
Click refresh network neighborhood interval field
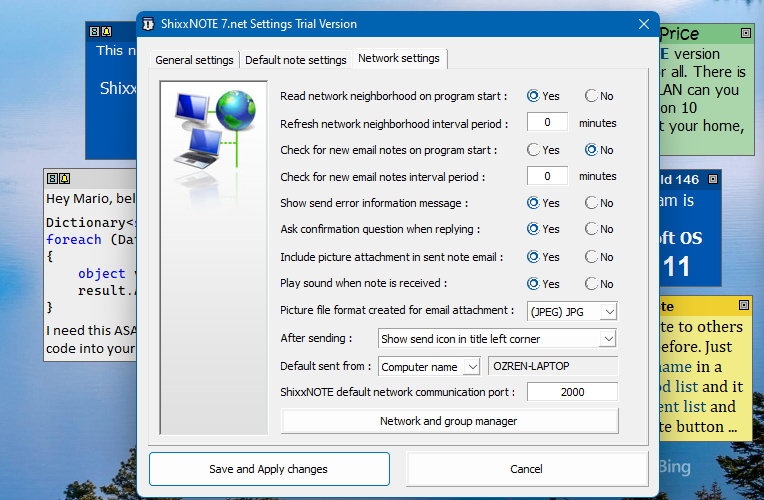click(x=547, y=122)
